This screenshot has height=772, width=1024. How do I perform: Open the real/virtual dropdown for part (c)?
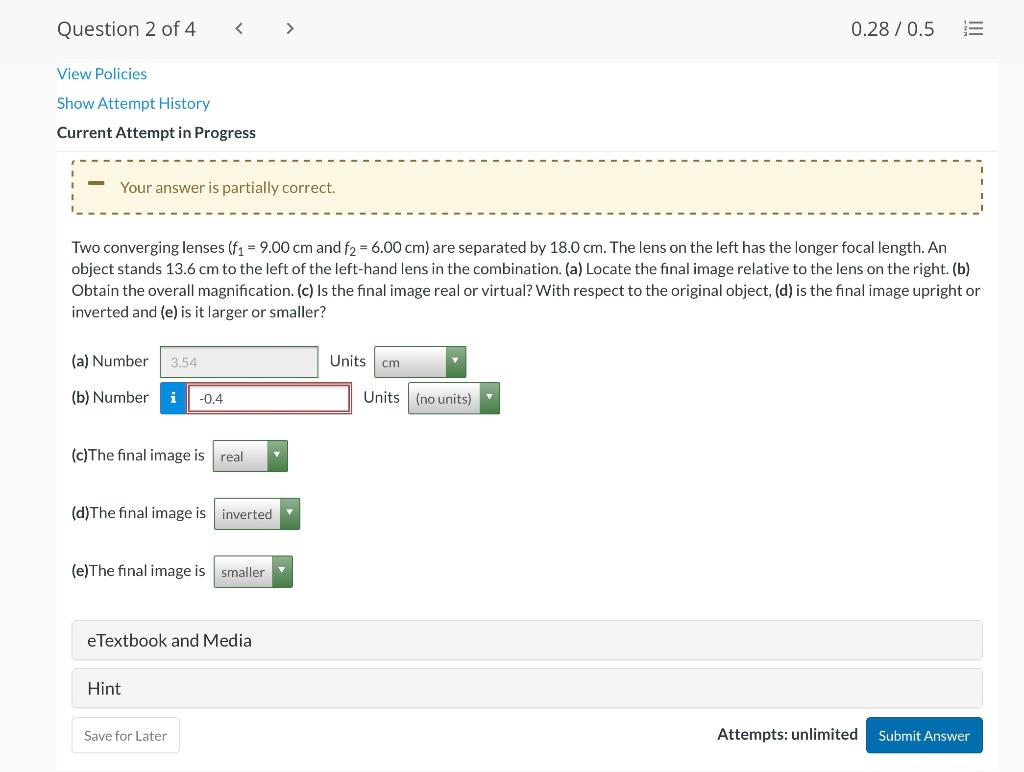(x=250, y=456)
